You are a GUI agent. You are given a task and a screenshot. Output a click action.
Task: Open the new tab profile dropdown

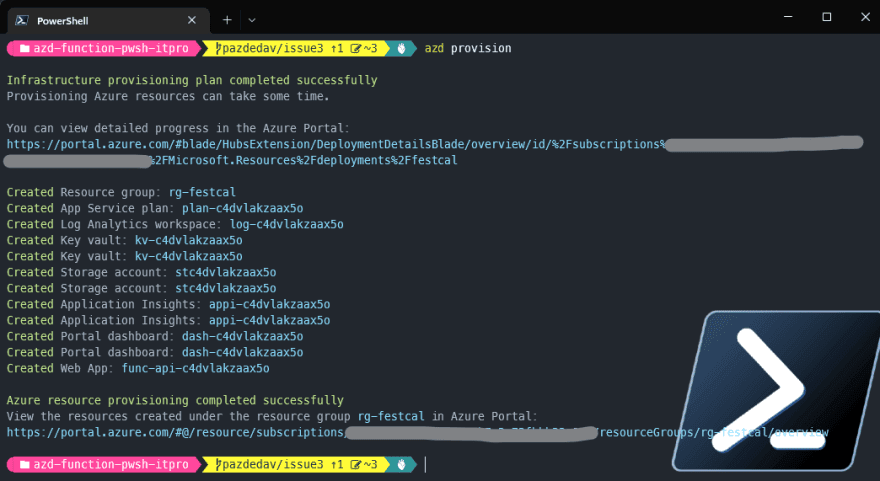pyautogui.click(x=252, y=20)
